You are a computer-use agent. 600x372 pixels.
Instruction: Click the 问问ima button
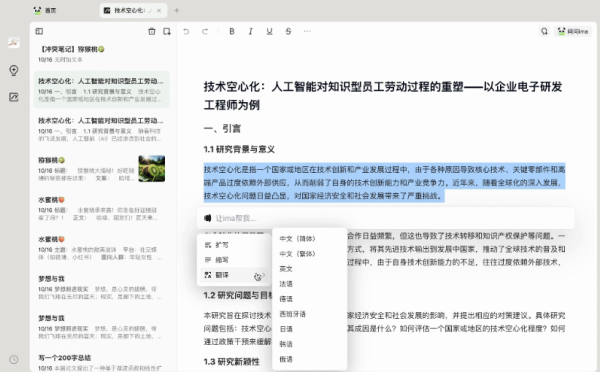pos(572,31)
